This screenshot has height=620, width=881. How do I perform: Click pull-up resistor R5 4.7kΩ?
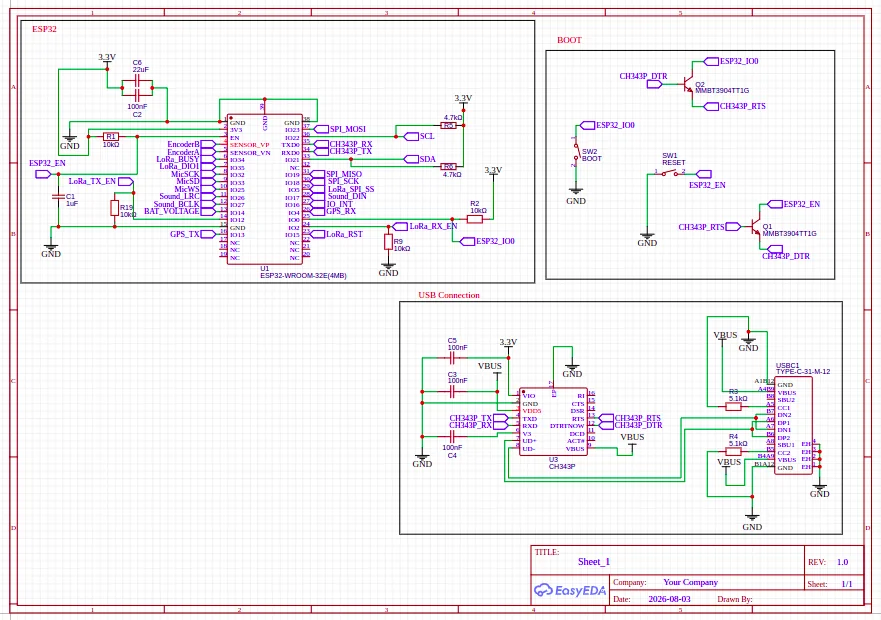449,125
